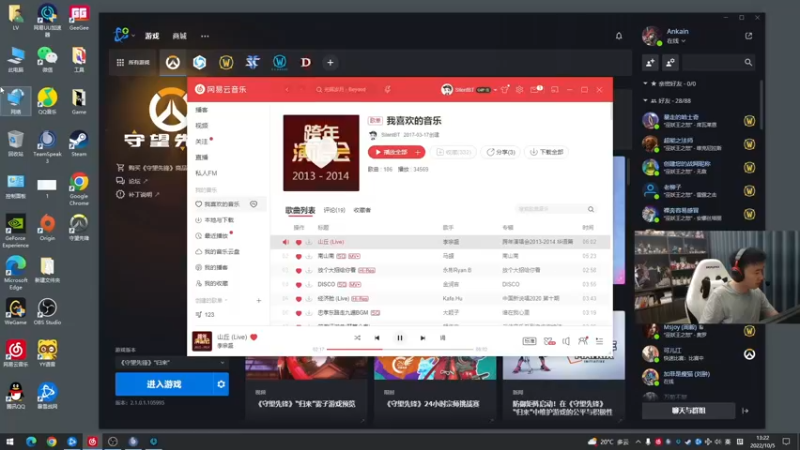Viewport: 800px width, 450px height.
Task: Open Battle.net logo dropdown menu
Action: click(x=124, y=35)
